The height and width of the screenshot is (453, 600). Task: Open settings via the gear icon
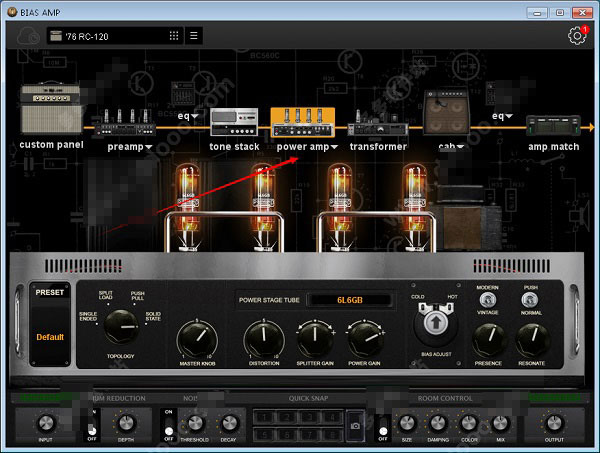577,36
